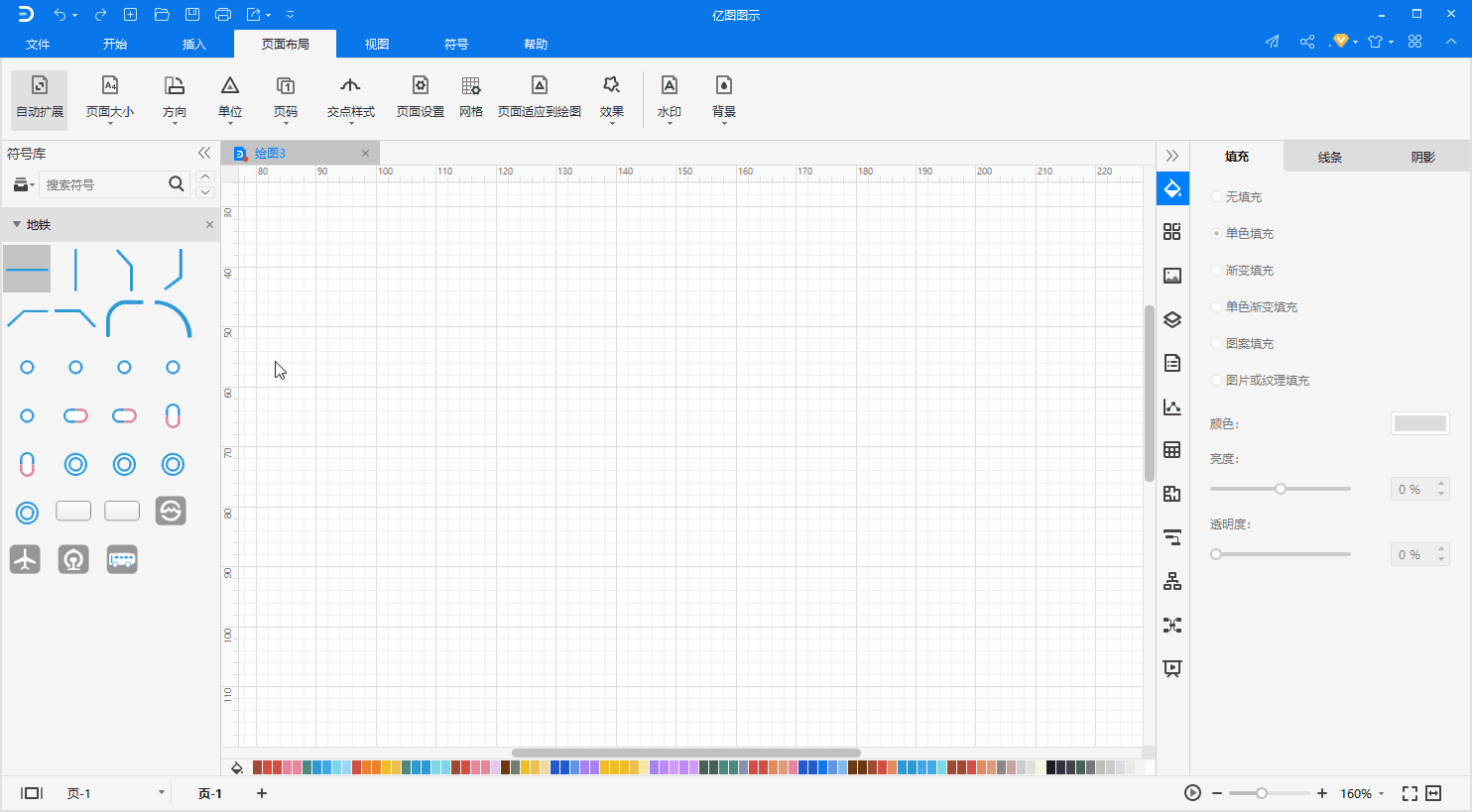The height and width of the screenshot is (812, 1472).
Task: Toggle the Grid (网格) icon
Action: (x=471, y=99)
